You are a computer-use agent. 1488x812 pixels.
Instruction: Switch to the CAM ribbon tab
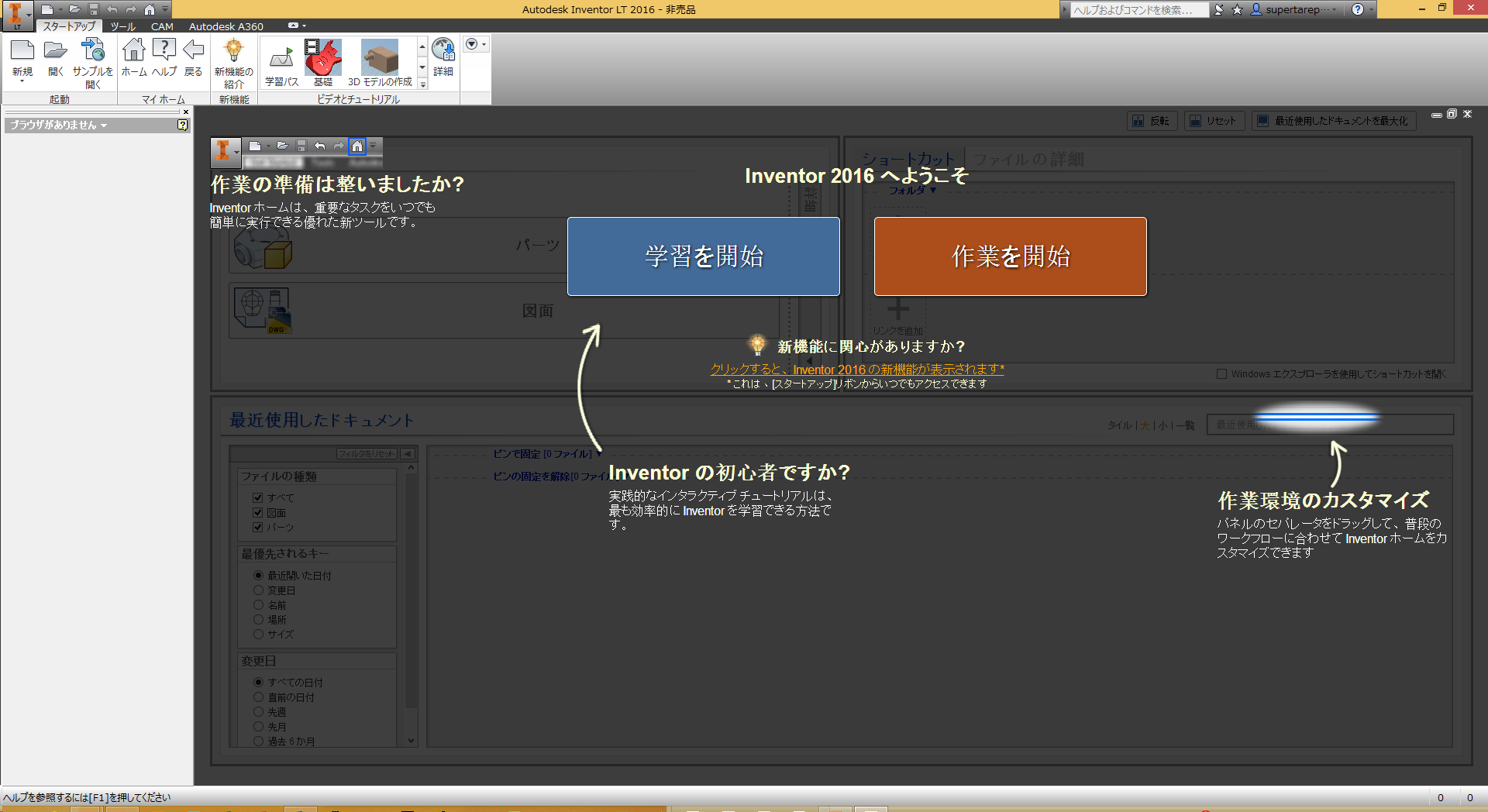pyautogui.click(x=162, y=26)
